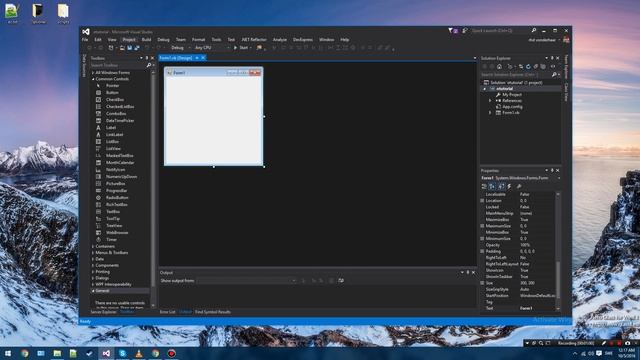Viewport: 640px width, 360px height.
Task: Toggle auto-hide pin on Output panel
Action: (468, 272)
